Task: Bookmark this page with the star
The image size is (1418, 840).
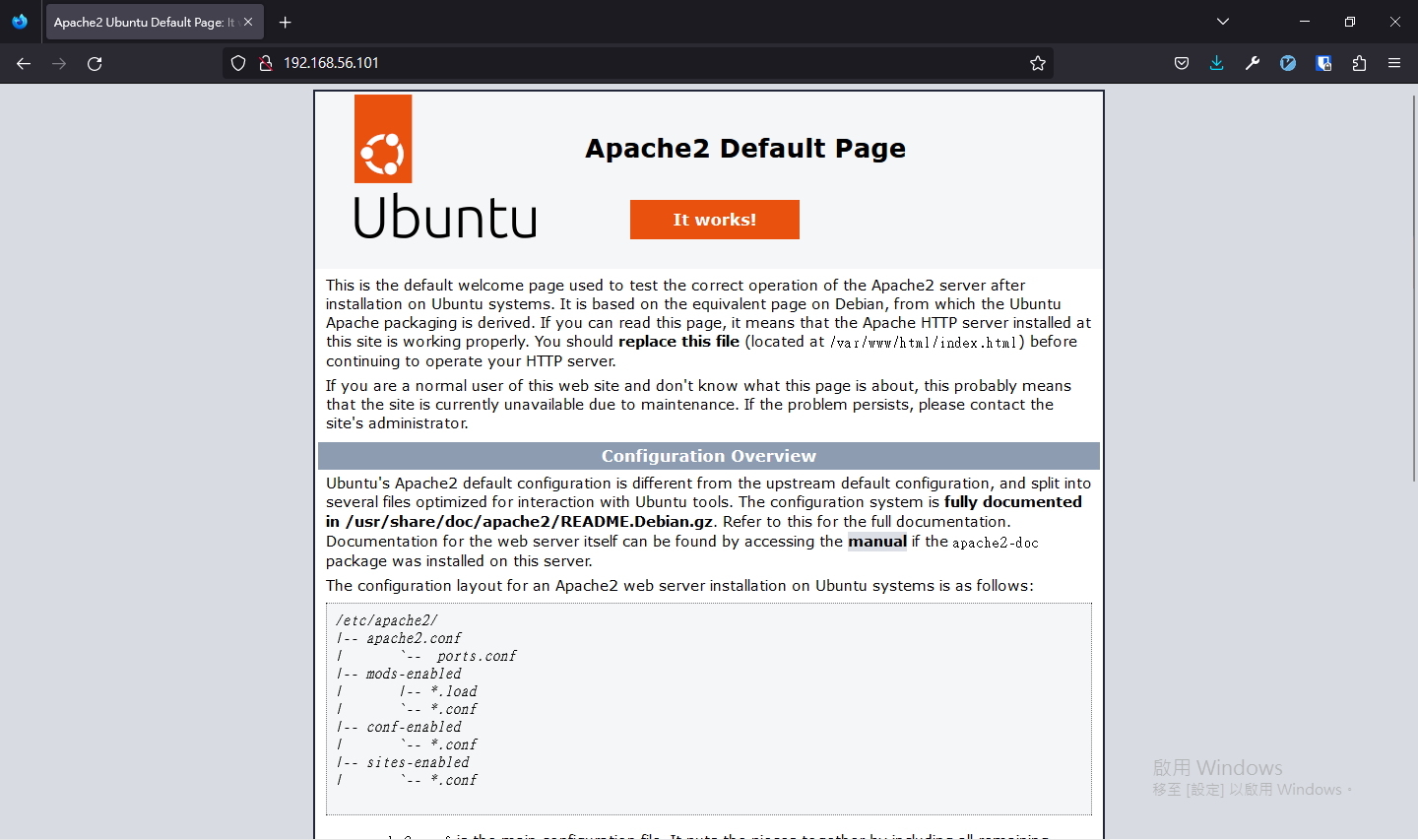Action: pos(1038,63)
